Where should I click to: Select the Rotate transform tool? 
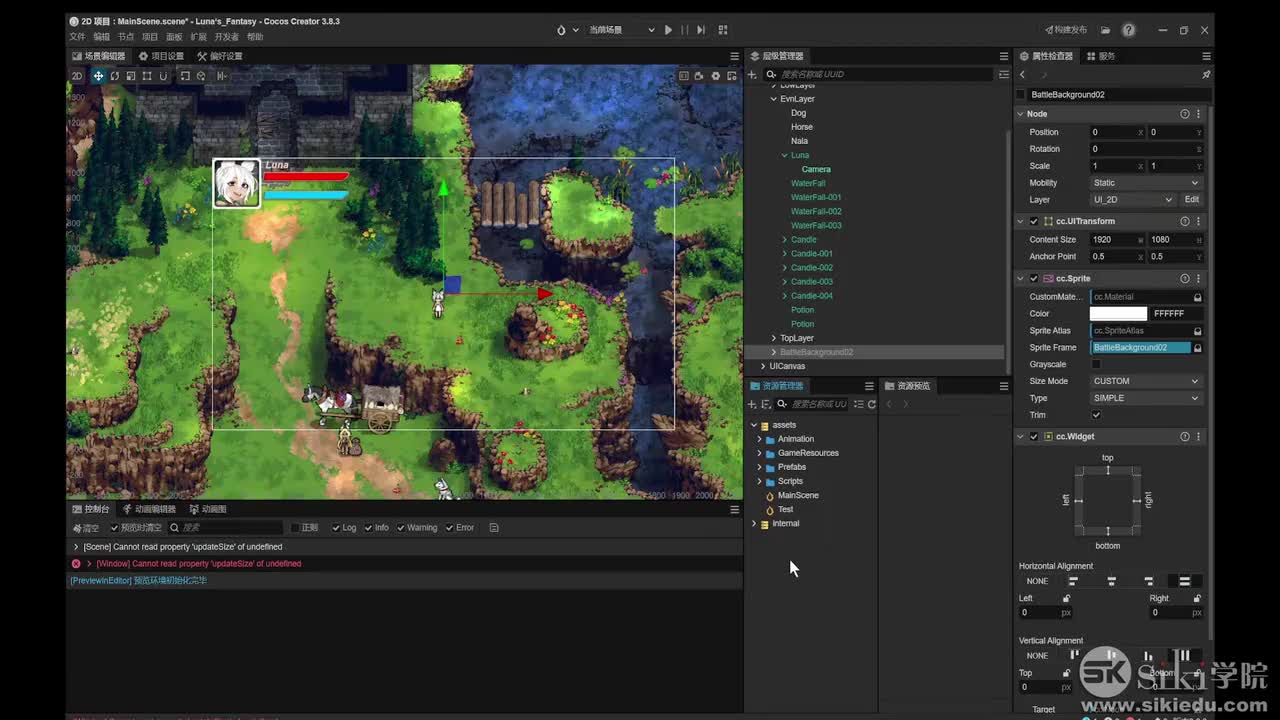[x=115, y=76]
